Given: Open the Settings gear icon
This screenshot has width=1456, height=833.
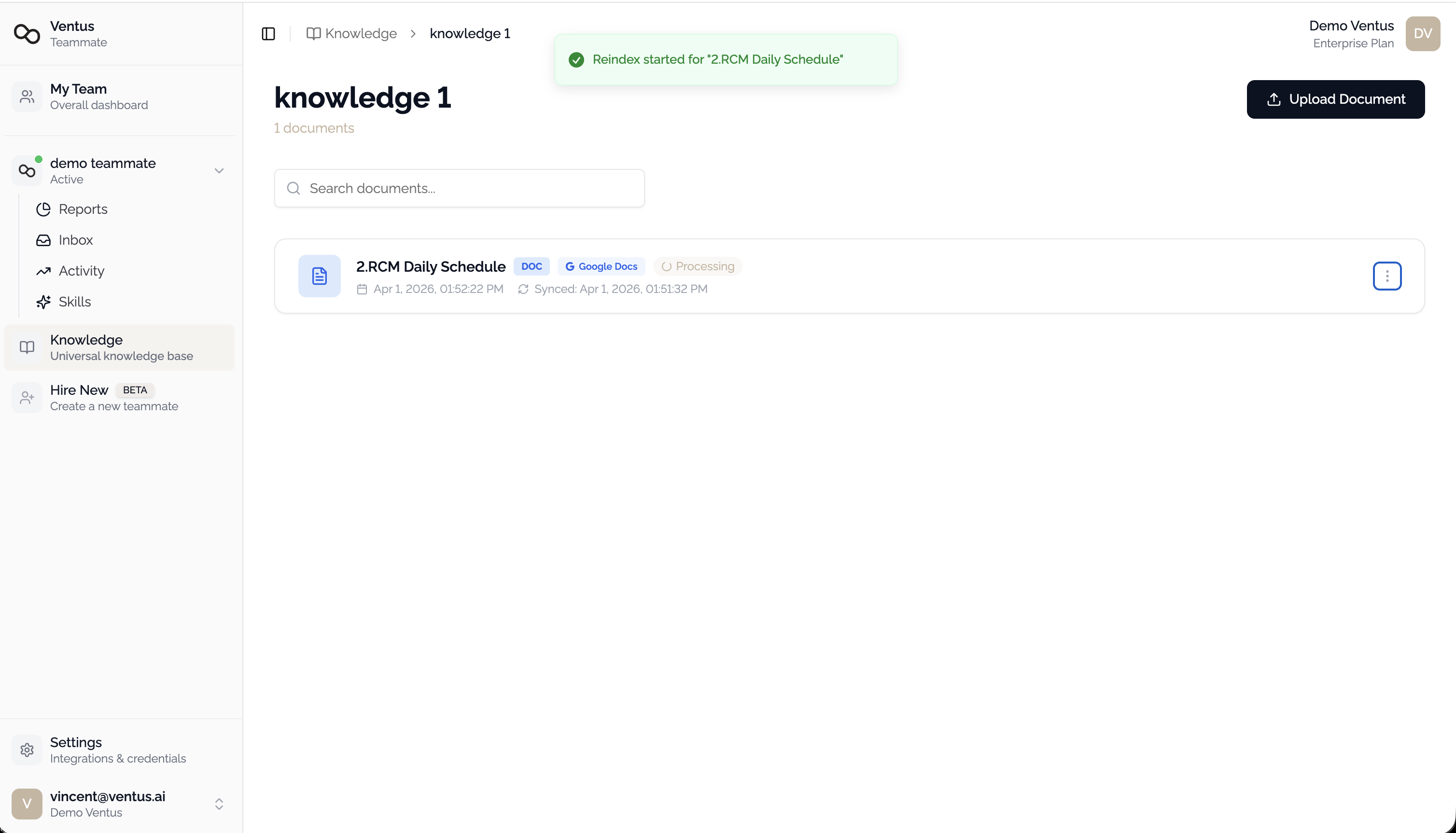Looking at the screenshot, I should [x=27, y=750].
